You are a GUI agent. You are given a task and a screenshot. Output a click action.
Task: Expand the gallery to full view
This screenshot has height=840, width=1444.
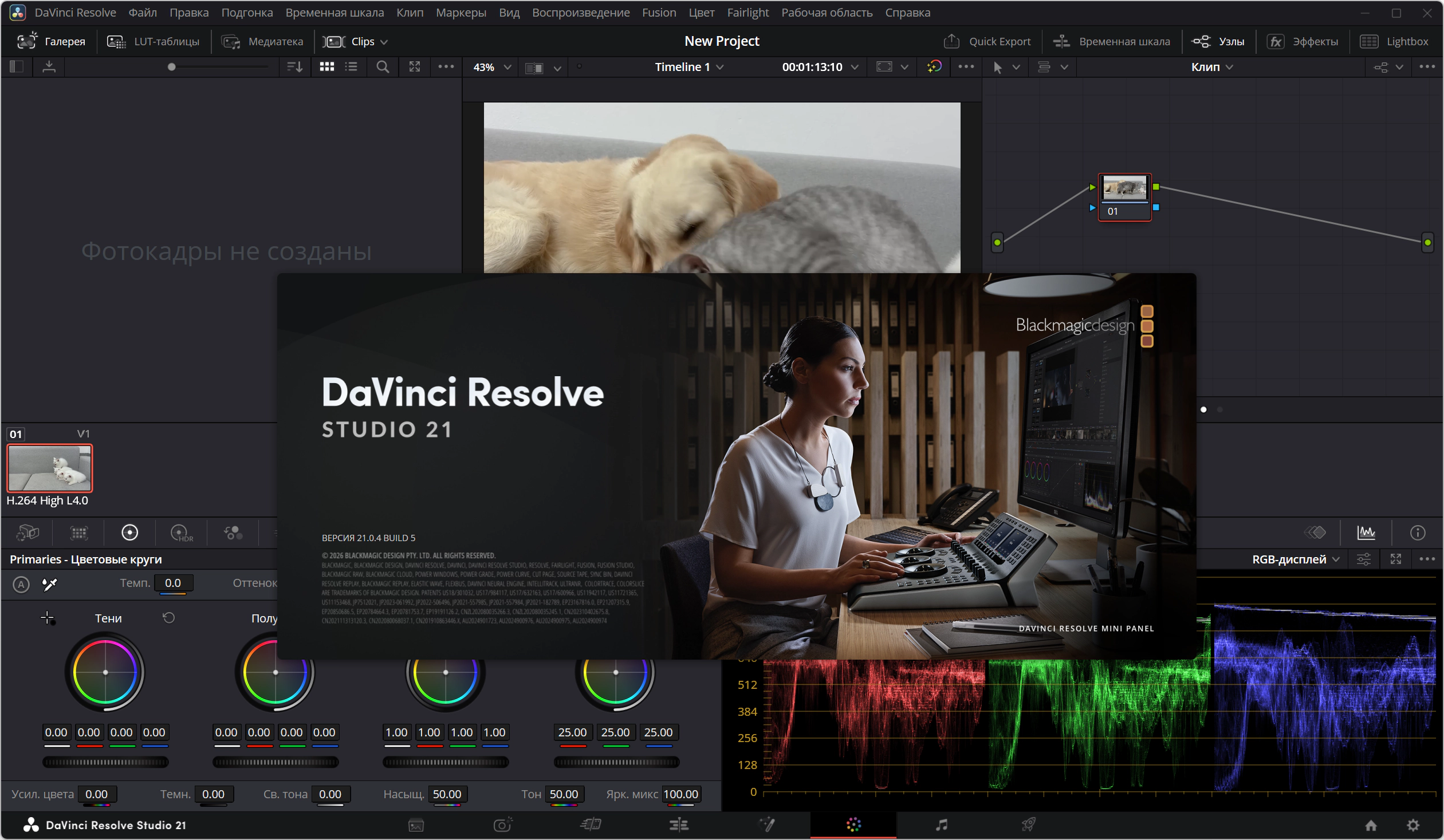pyautogui.click(x=414, y=67)
